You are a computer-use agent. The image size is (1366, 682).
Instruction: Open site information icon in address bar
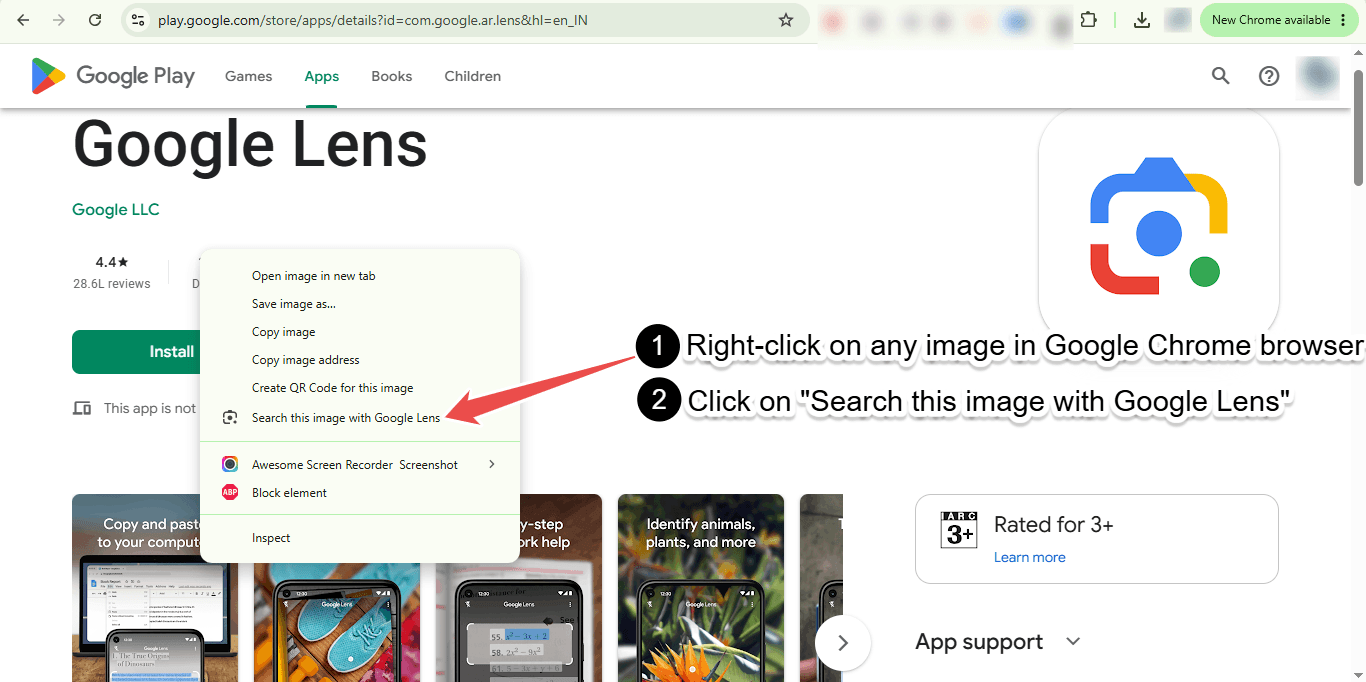click(x=139, y=20)
